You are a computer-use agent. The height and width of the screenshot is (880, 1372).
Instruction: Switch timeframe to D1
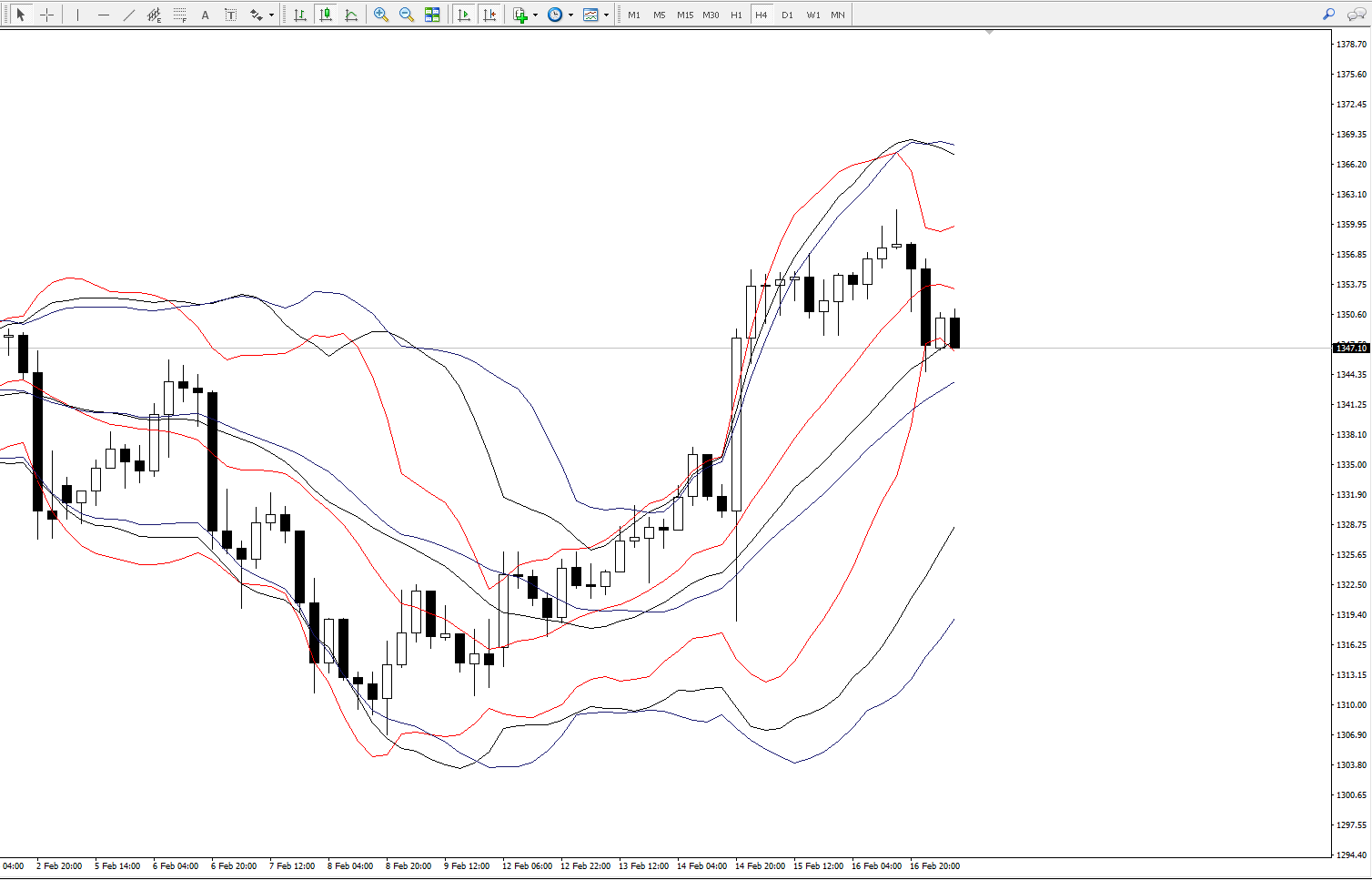(787, 15)
